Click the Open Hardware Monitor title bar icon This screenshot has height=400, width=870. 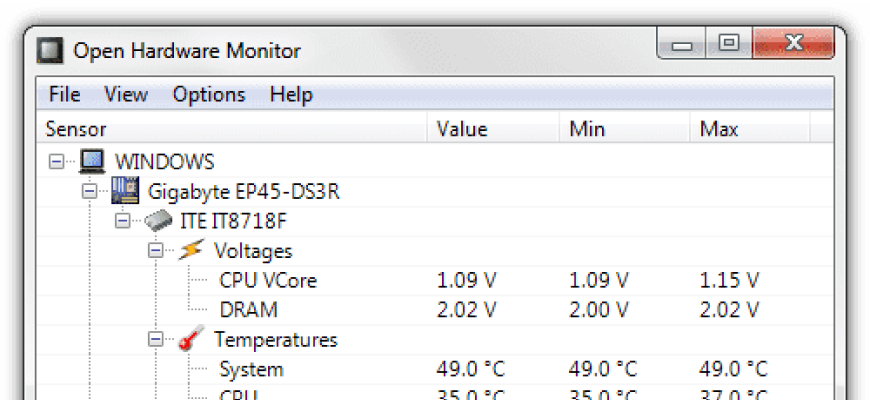click(50, 51)
